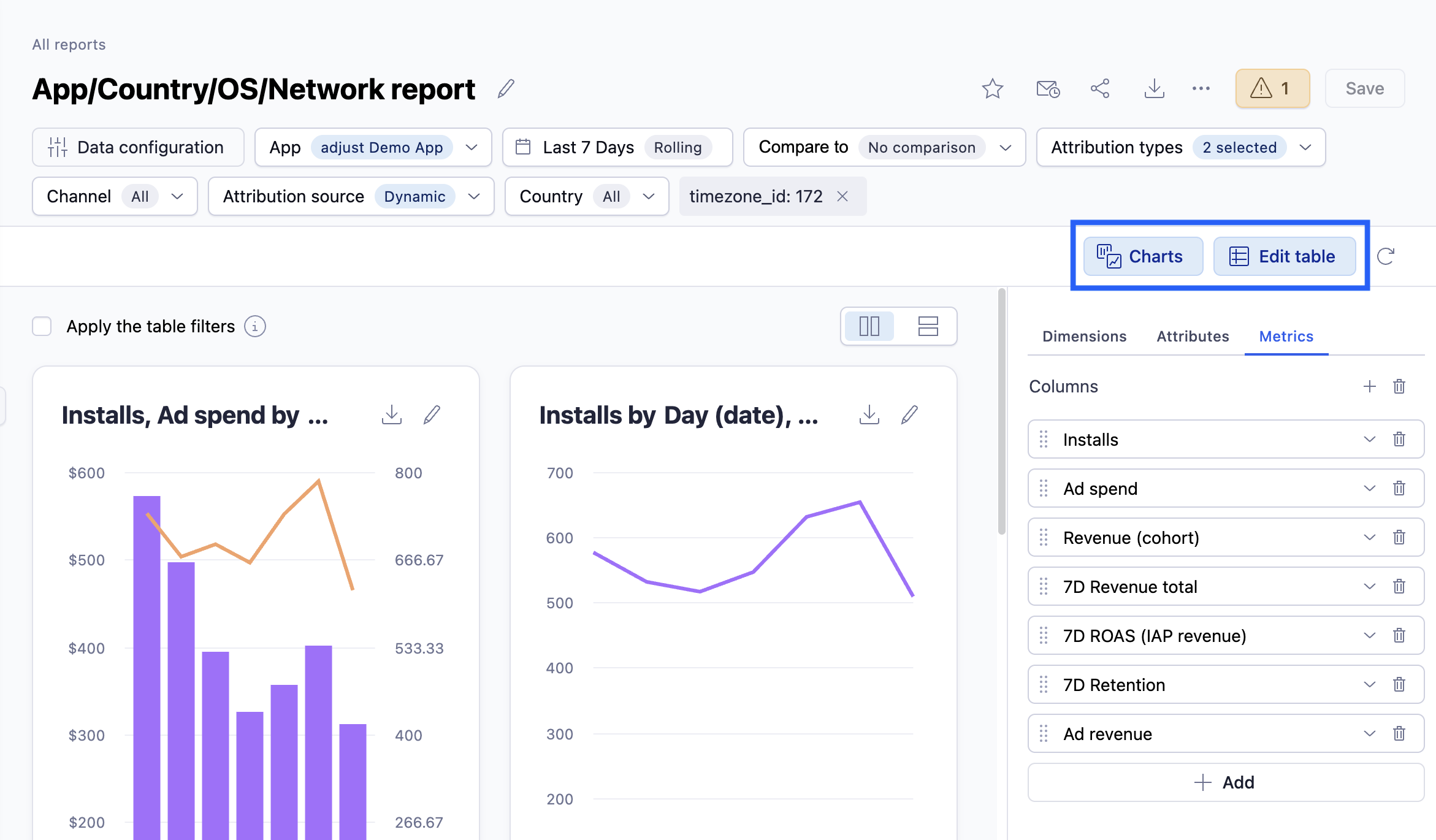Expand the Installs metric settings

coord(1370,439)
